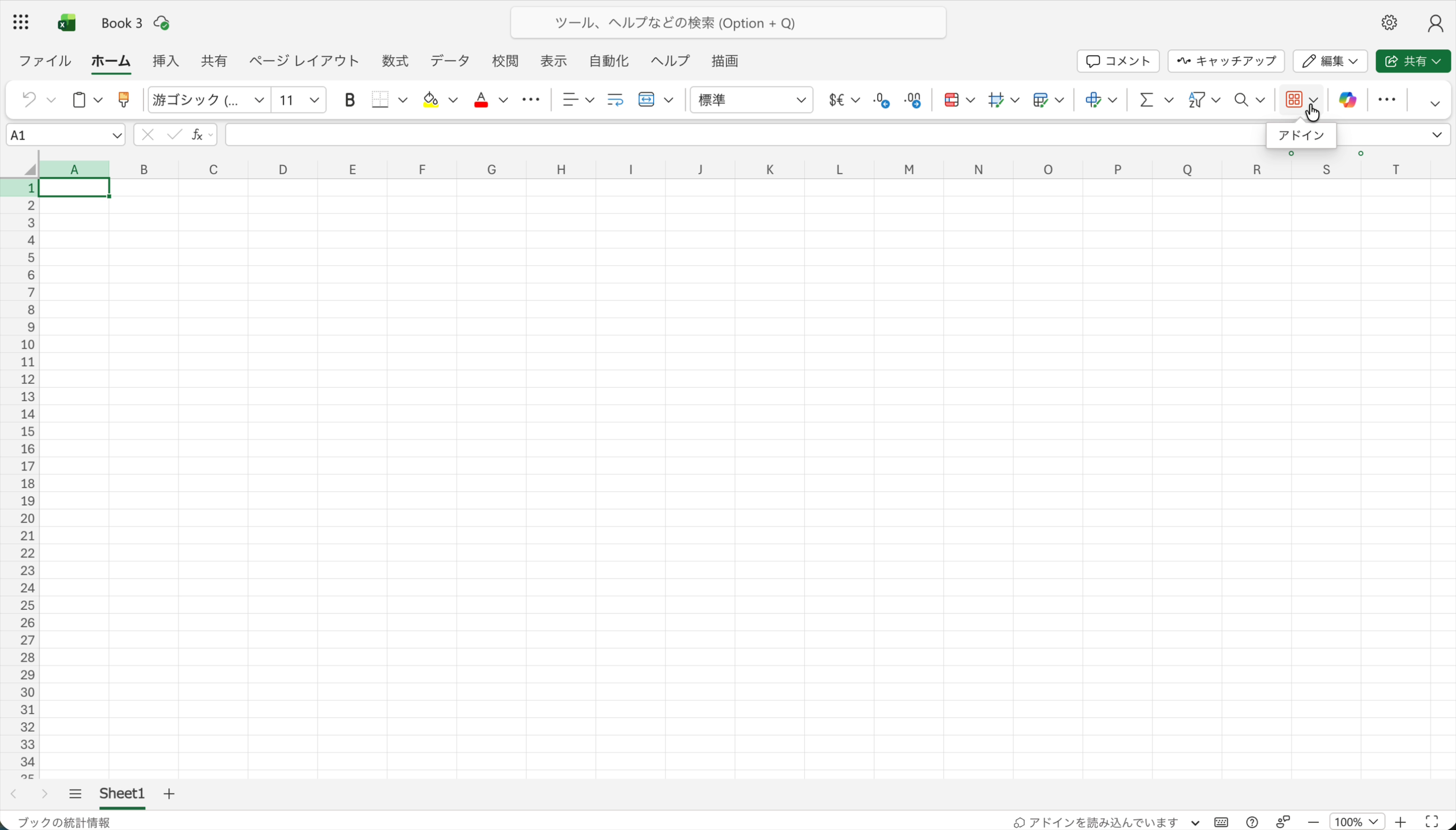
Task: Add a new sheet with the plus button
Action: click(x=169, y=793)
